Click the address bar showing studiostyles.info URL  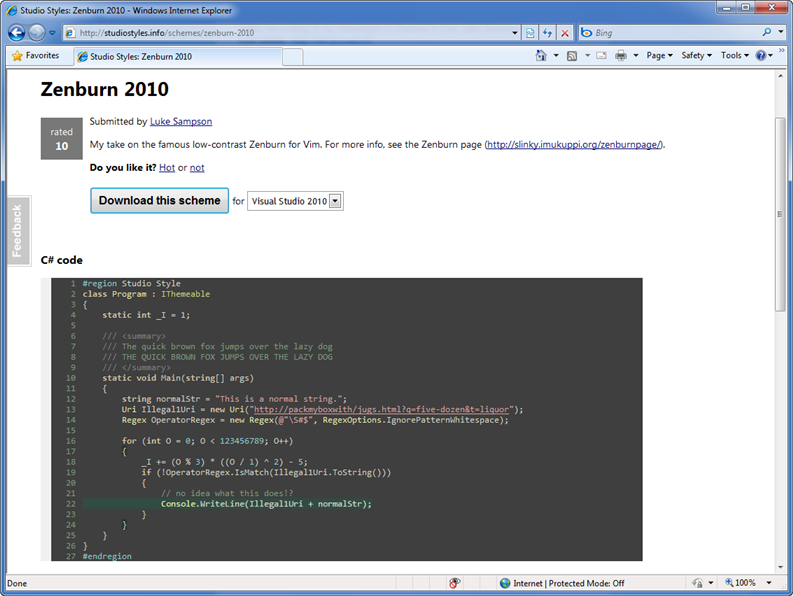pos(292,33)
